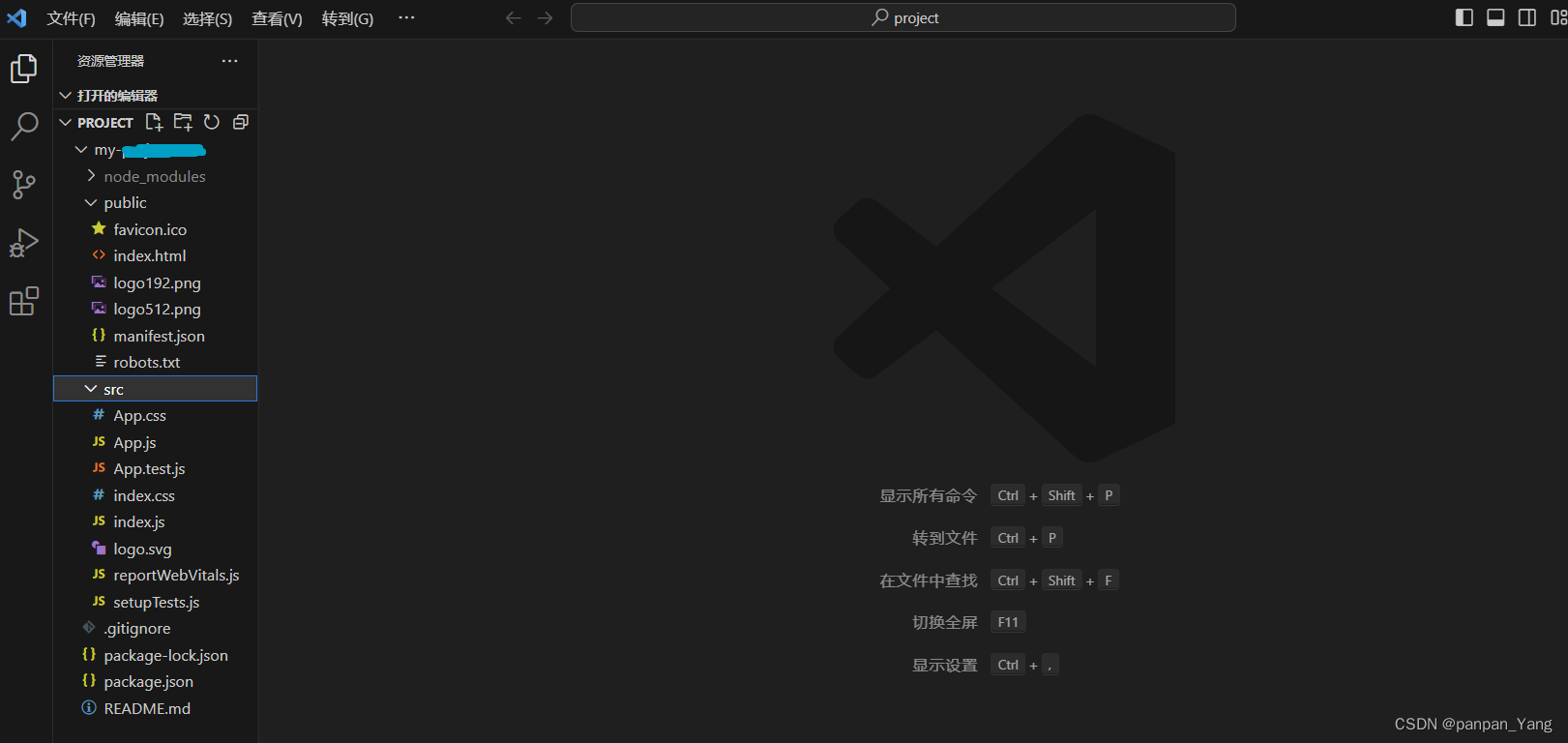Click 显示所有命令 shortcut hint

[929, 495]
